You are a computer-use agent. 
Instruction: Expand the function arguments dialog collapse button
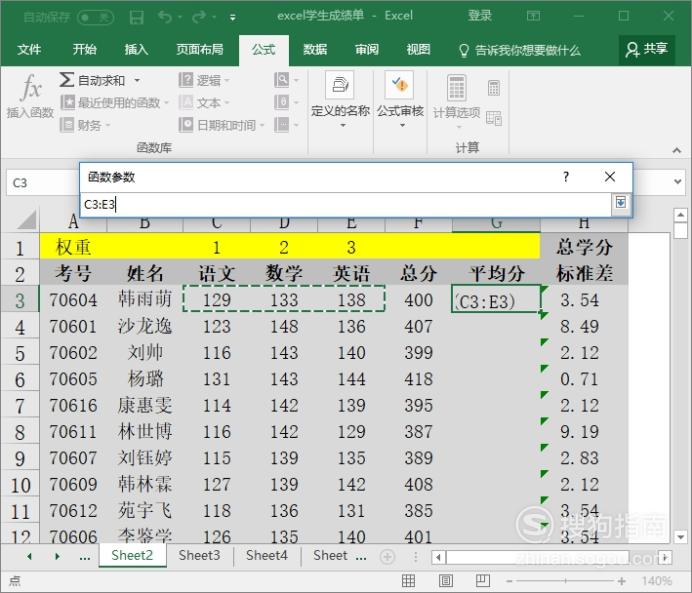[x=621, y=203]
